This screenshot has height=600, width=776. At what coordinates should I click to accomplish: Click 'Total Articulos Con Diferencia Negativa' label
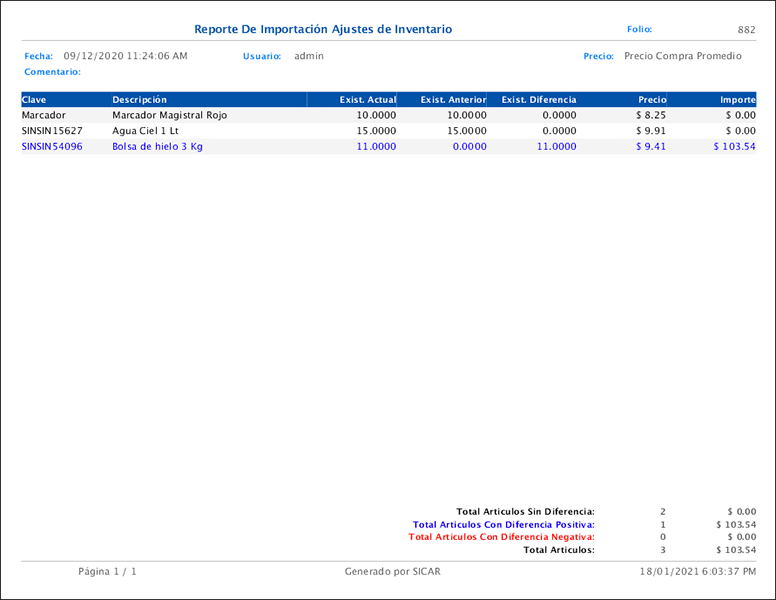[x=501, y=537]
